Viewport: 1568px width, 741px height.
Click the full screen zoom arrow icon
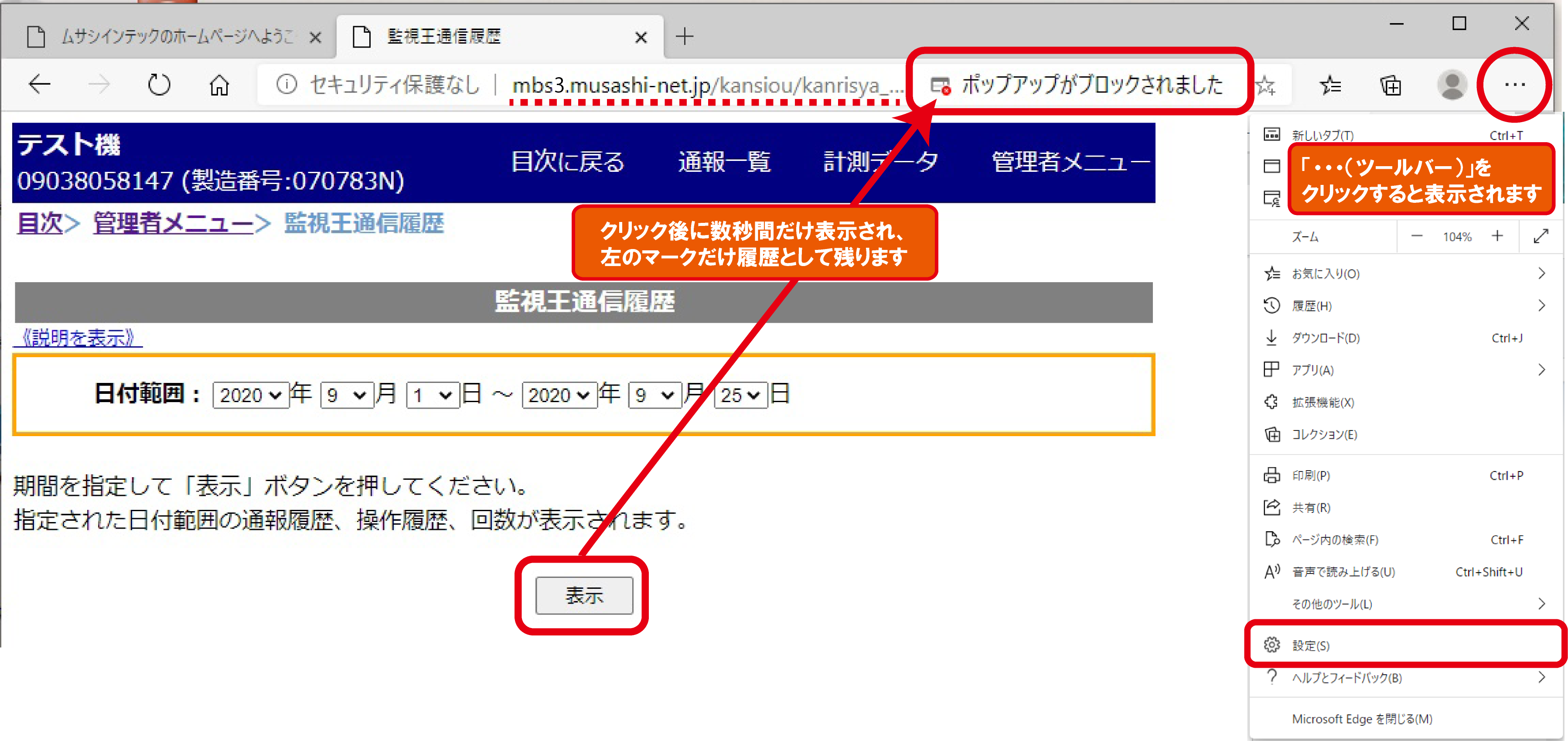[1541, 236]
